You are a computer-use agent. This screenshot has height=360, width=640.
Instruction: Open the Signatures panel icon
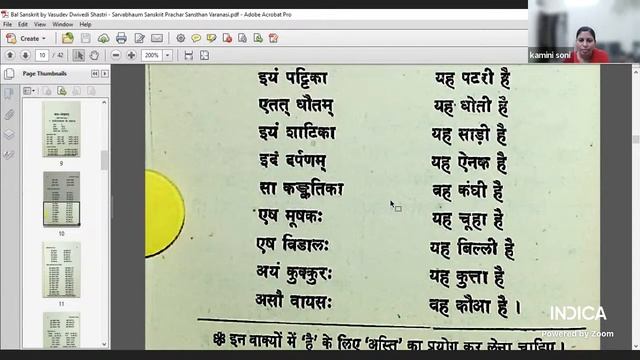click(9, 155)
